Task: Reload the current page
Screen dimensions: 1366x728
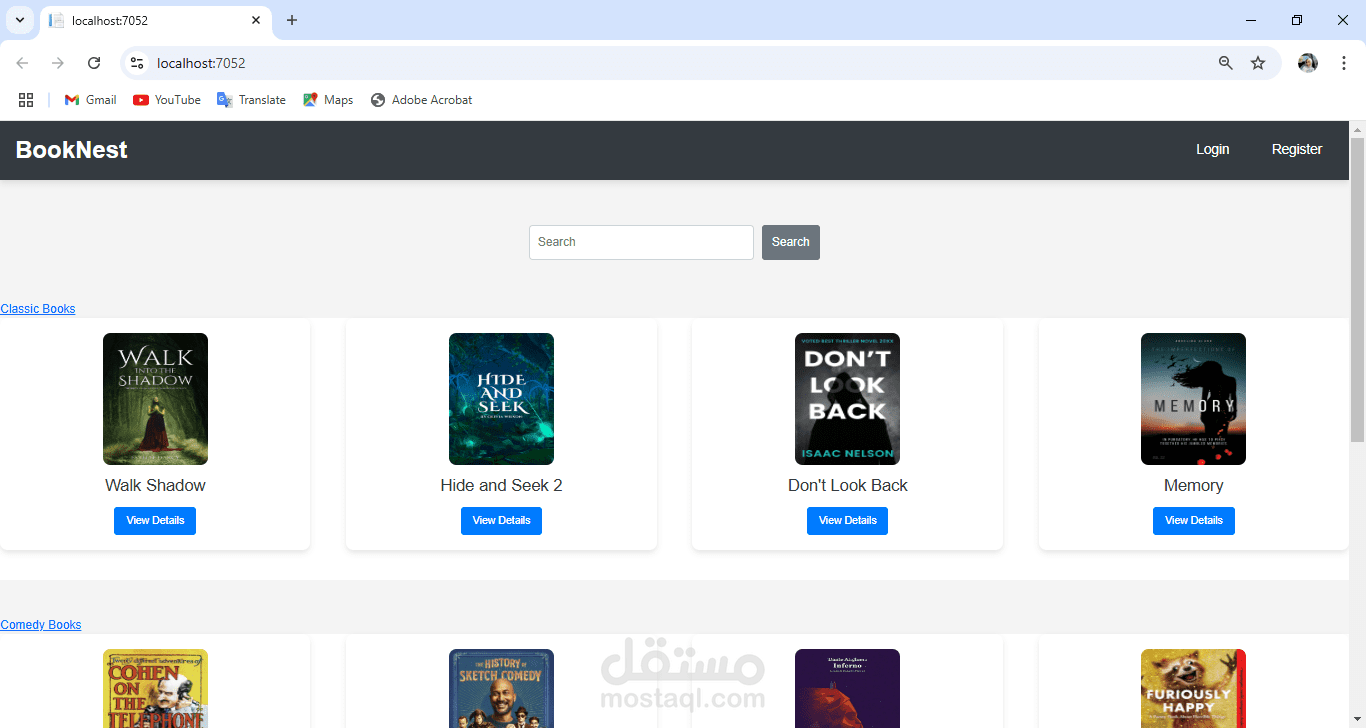Action: pyautogui.click(x=94, y=63)
